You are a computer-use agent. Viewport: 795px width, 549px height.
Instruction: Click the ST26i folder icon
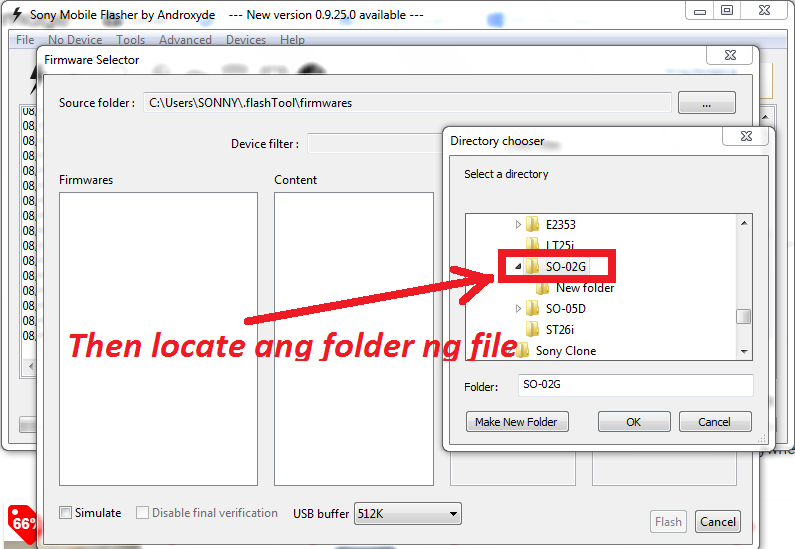(532, 330)
